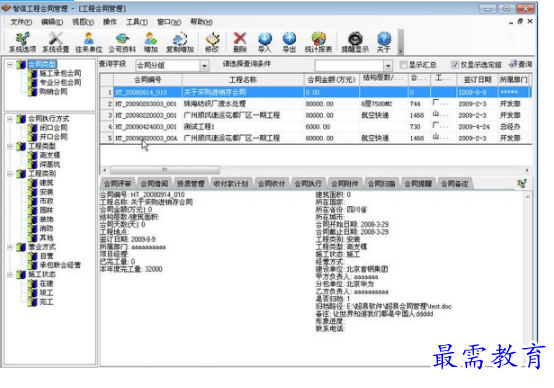This screenshot has width=554, height=388.
Task: Select 闭口合同 tree node
Action: 53,128
